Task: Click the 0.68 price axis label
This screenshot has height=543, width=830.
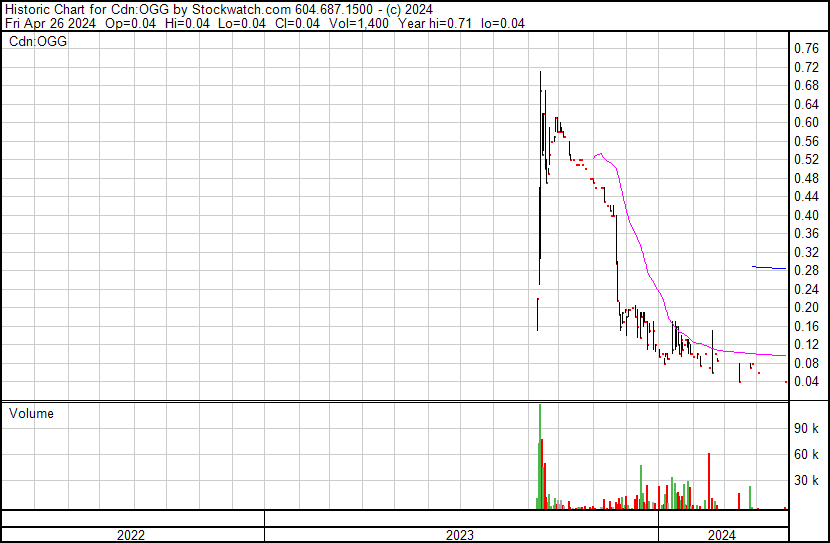Action: point(806,86)
